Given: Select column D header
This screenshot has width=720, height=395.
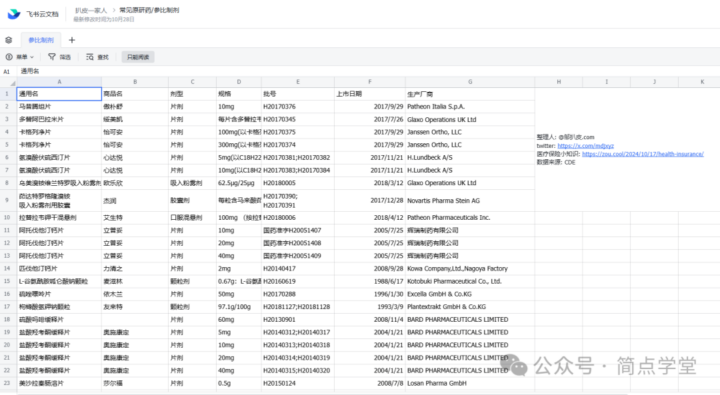Looking at the screenshot, I should tap(239, 82).
